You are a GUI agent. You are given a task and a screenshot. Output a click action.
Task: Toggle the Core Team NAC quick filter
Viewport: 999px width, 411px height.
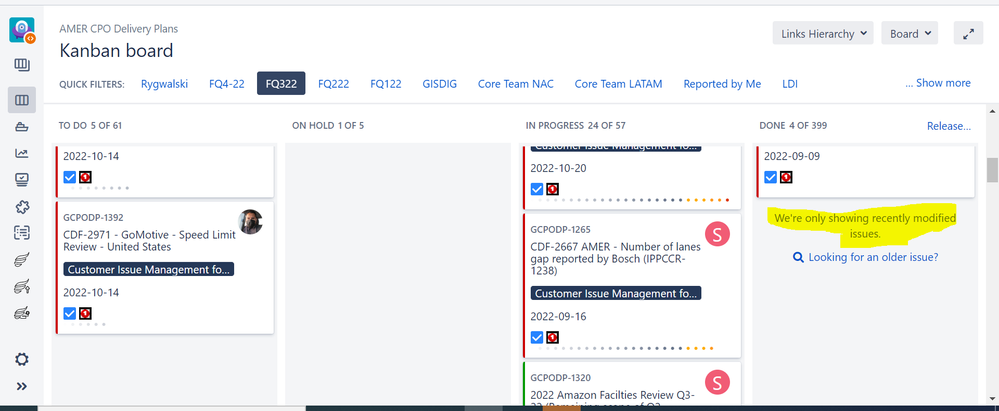516,83
